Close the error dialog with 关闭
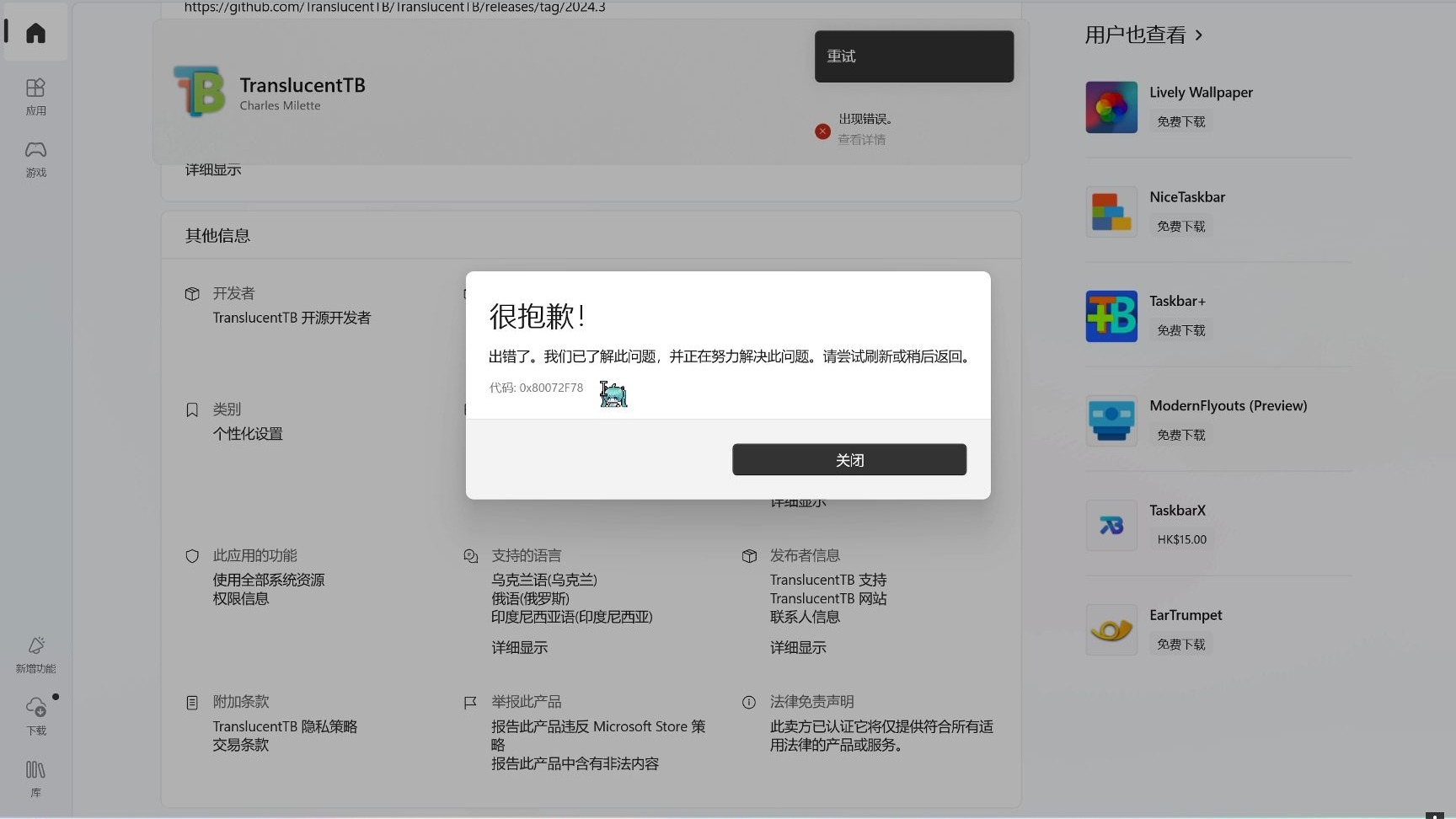Image resolution: width=1456 pixels, height=819 pixels. (x=849, y=459)
